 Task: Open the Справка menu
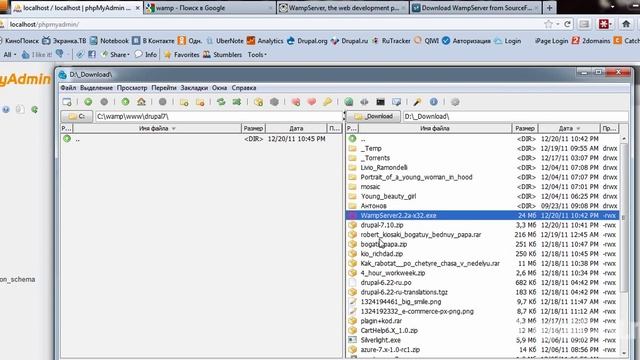[244, 88]
